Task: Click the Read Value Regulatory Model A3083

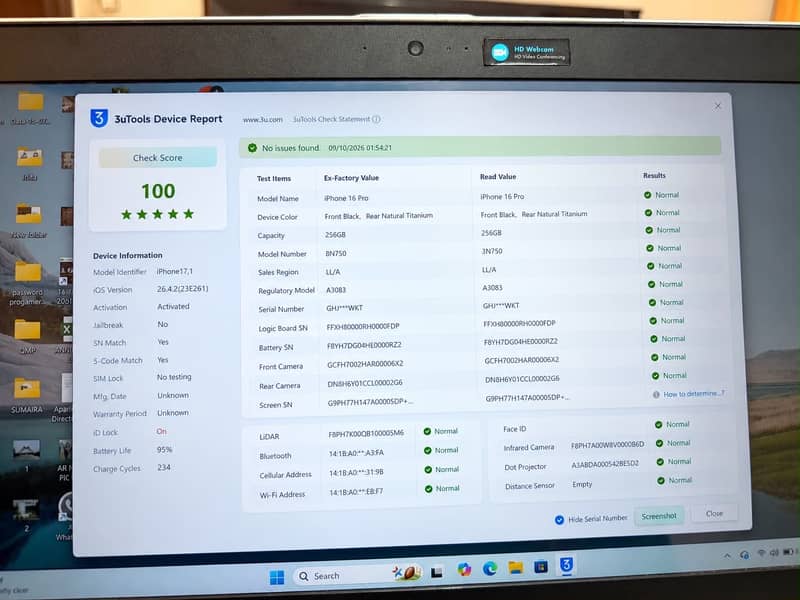Action: (492, 288)
